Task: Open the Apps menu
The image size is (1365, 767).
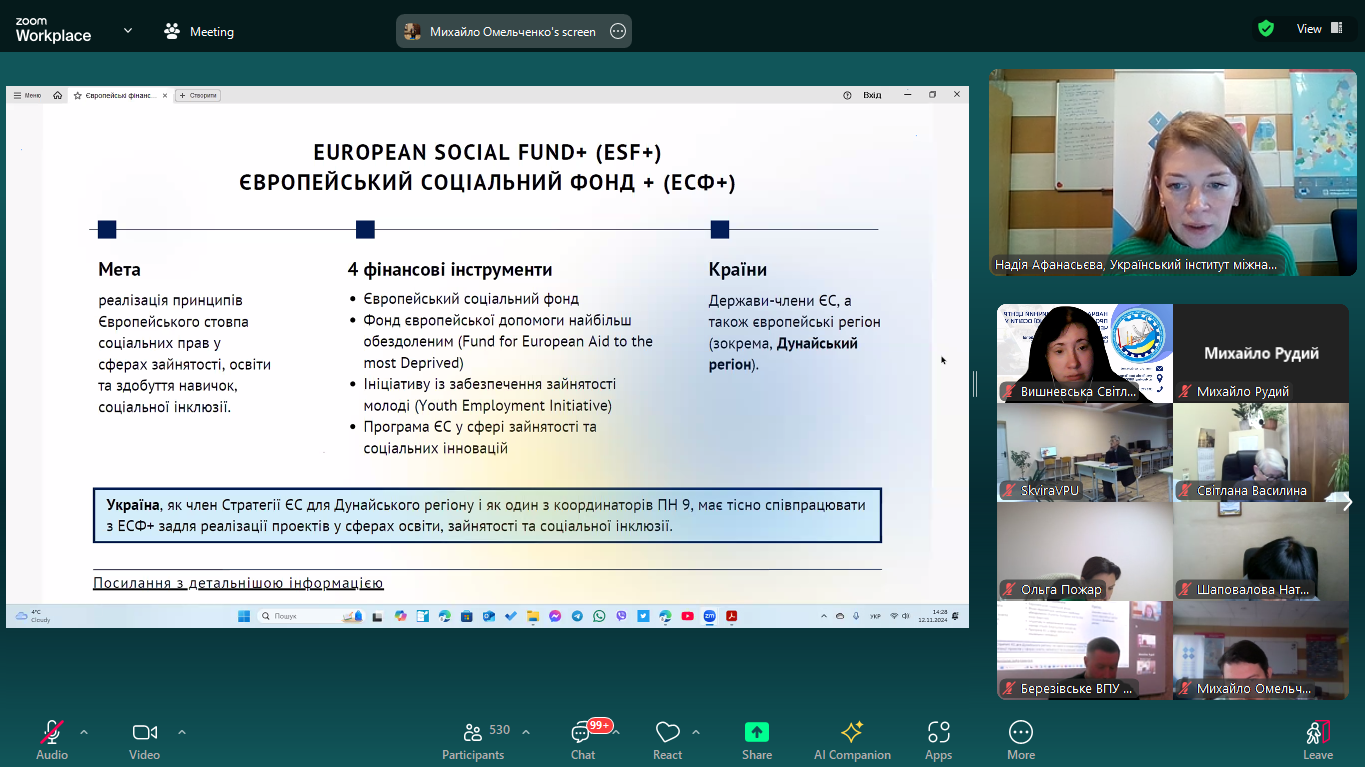Action: click(938, 739)
